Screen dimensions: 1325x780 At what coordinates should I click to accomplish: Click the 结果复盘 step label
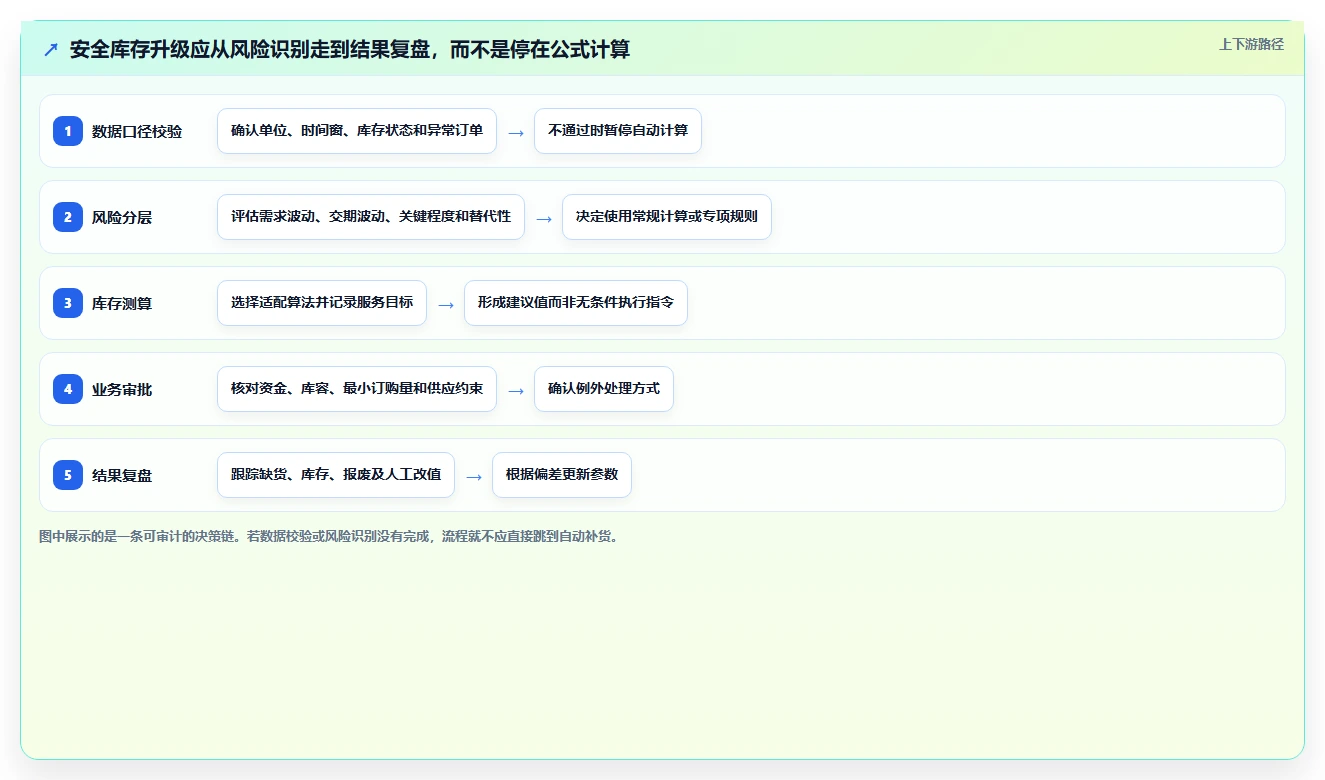(122, 475)
